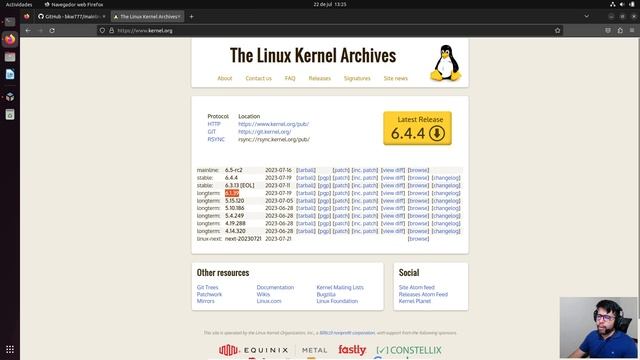Screen dimensions: 640x360
Task: Open the Kernel Mailing Lists link
Action: pos(340,287)
